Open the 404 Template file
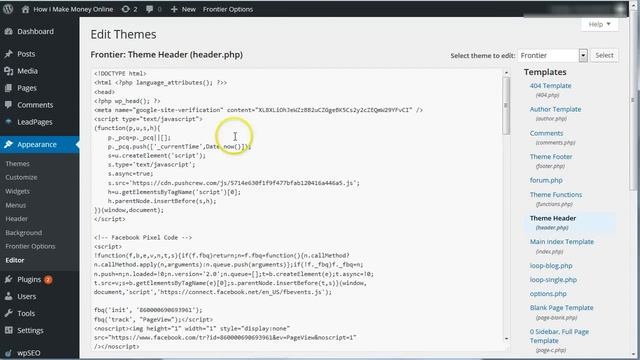The image size is (640, 360). pyautogui.click(x=550, y=86)
